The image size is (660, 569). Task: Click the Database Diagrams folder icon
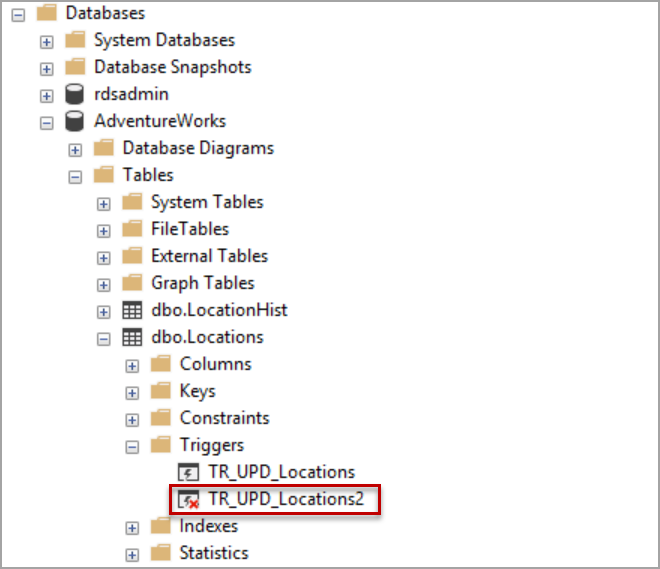pyautogui.click(x=103, y=148)
